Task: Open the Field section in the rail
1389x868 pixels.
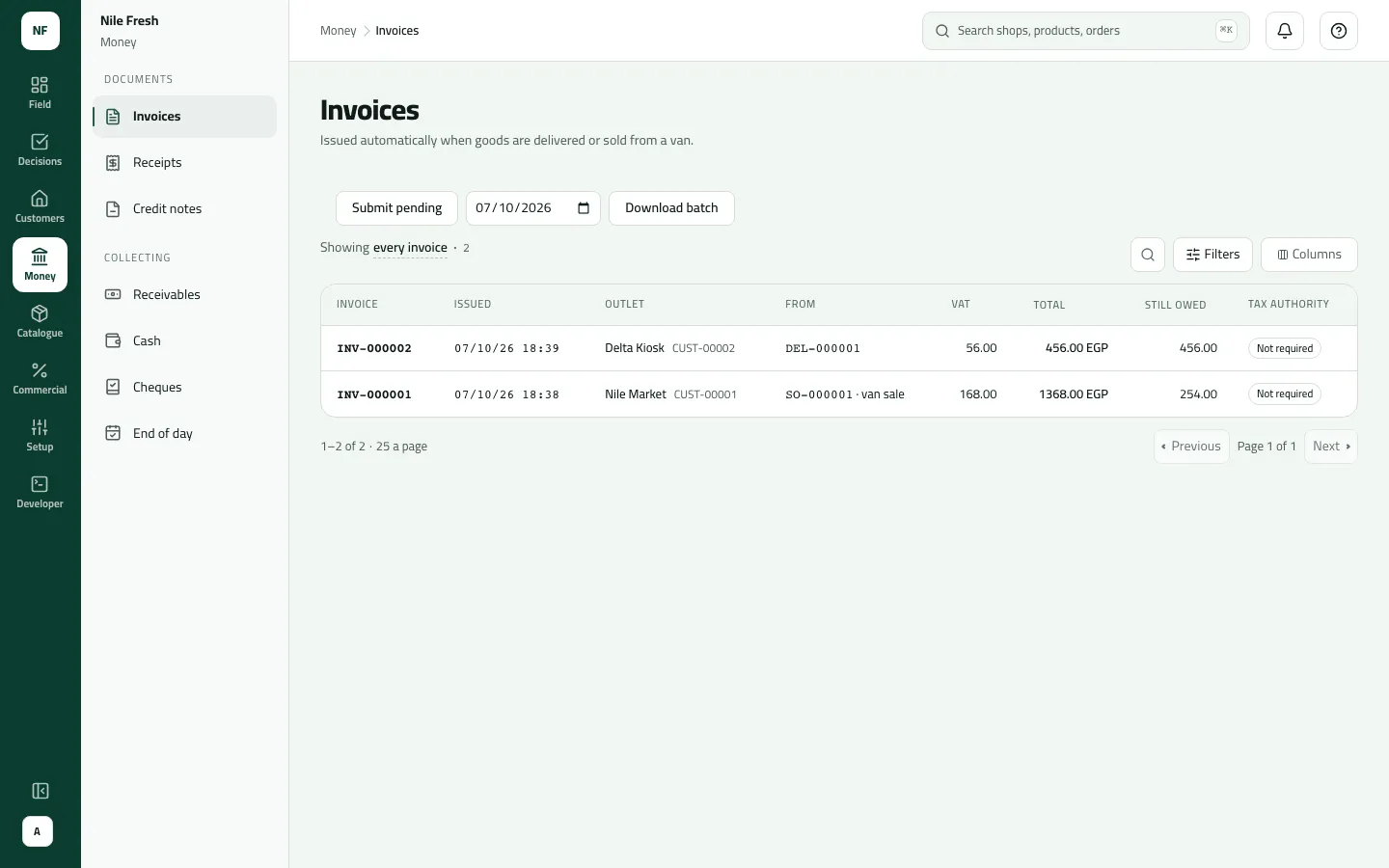Action: tap(40, 94)
